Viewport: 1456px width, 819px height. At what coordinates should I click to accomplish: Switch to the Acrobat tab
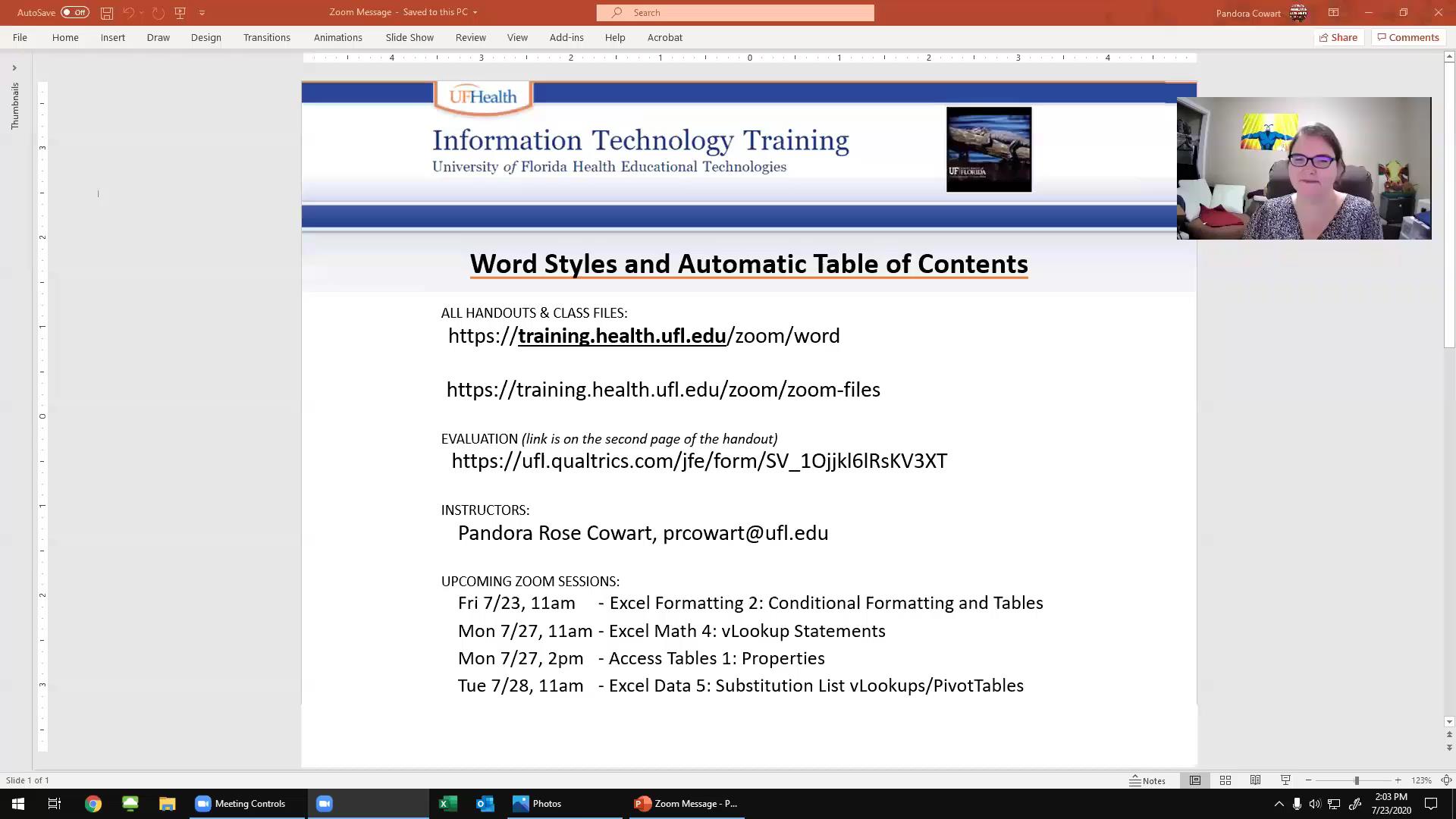click(665, 37)
